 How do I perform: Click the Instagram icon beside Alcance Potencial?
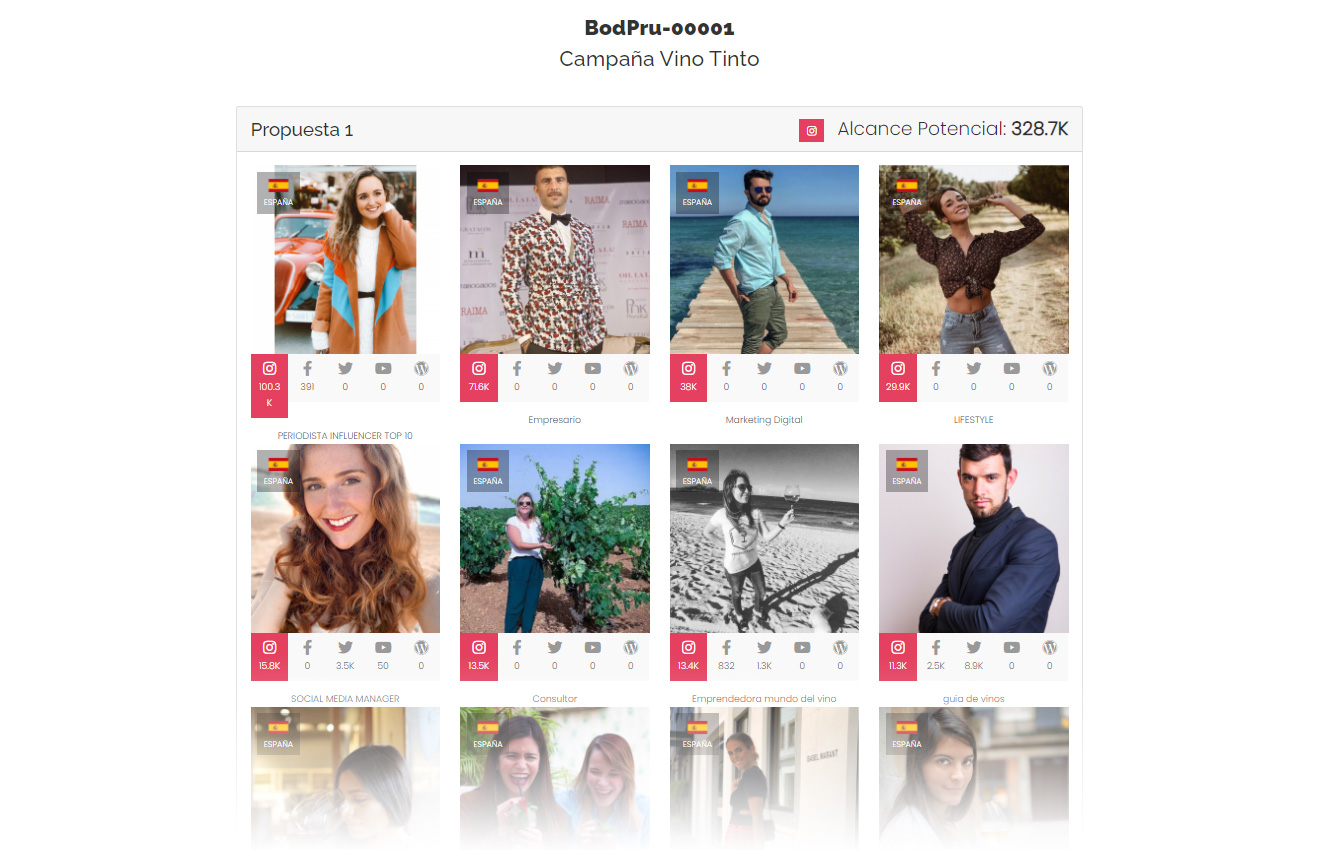tap(811, 130)
